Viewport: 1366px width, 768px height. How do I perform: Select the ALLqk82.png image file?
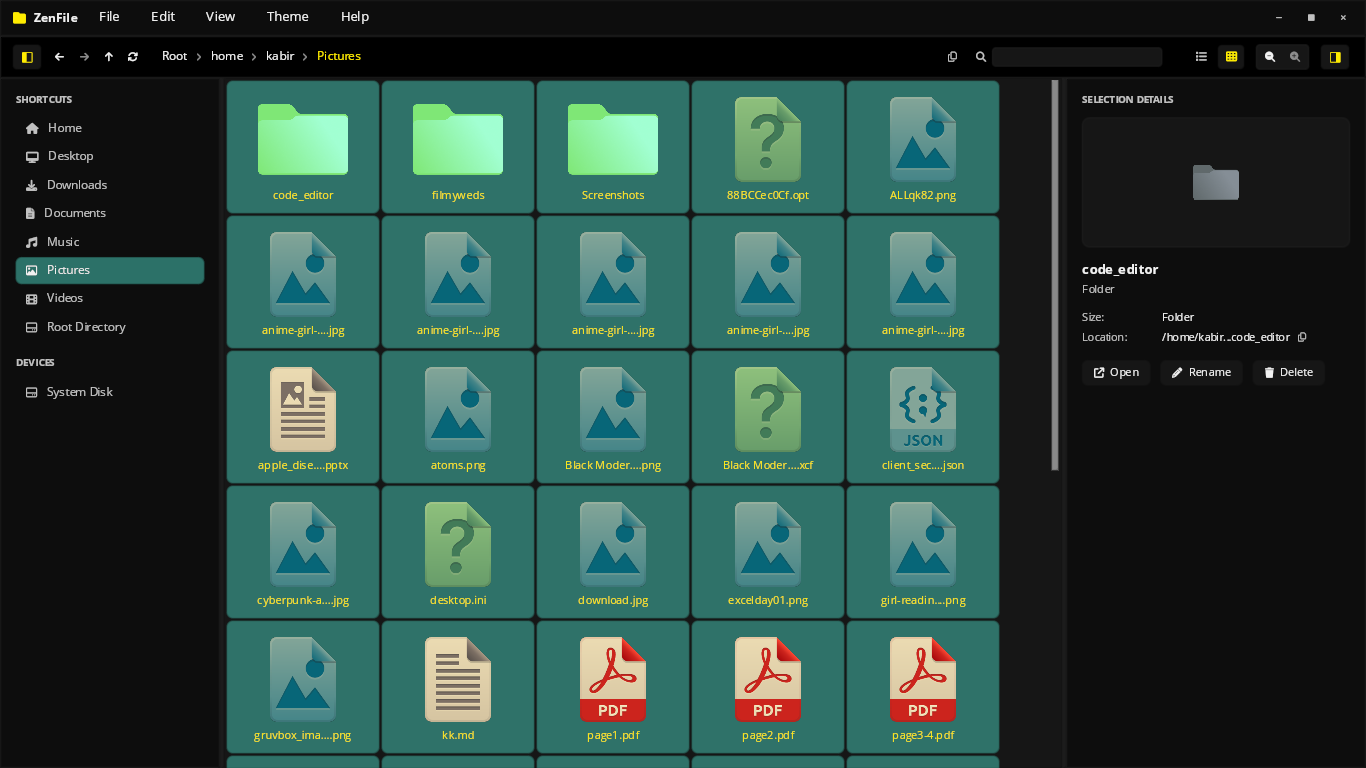923,147
